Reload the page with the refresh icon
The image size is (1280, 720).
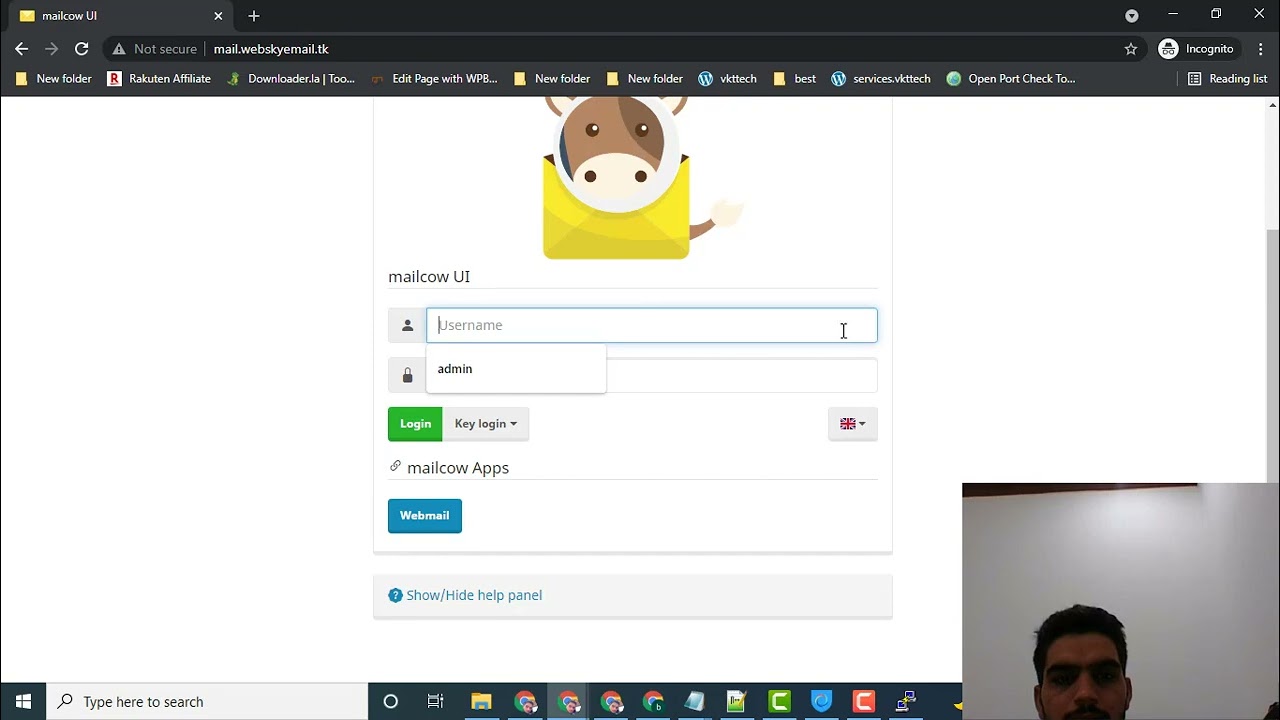click(x=82, y=49)
